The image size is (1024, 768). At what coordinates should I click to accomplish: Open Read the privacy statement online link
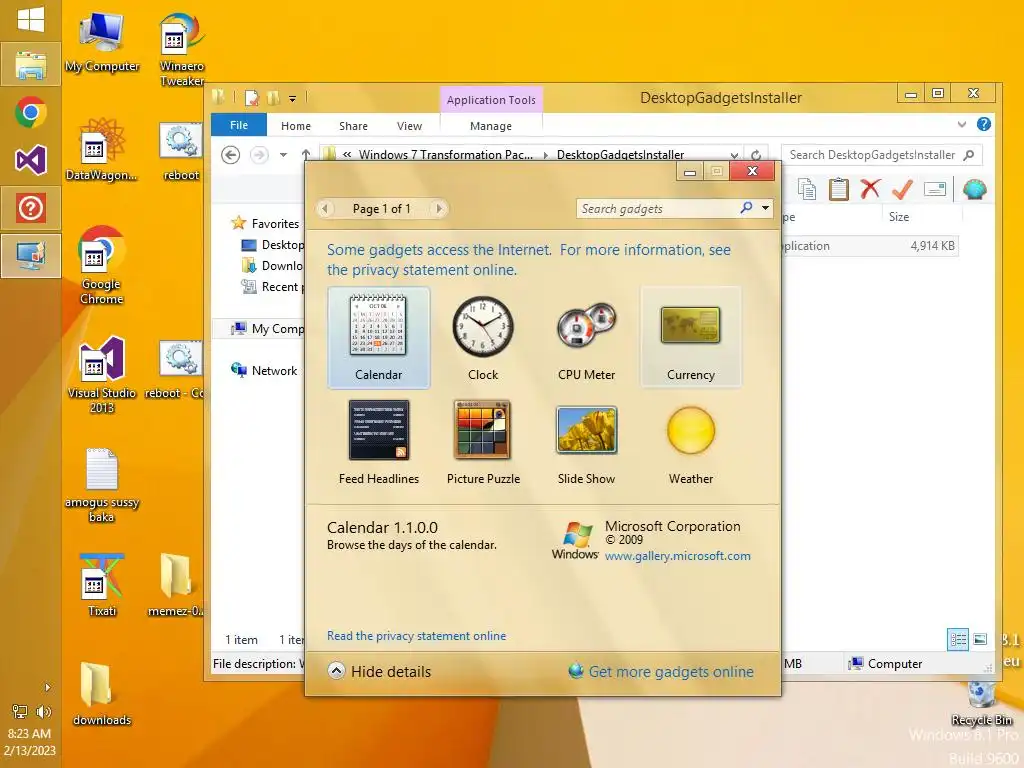[x=416, y=635]
